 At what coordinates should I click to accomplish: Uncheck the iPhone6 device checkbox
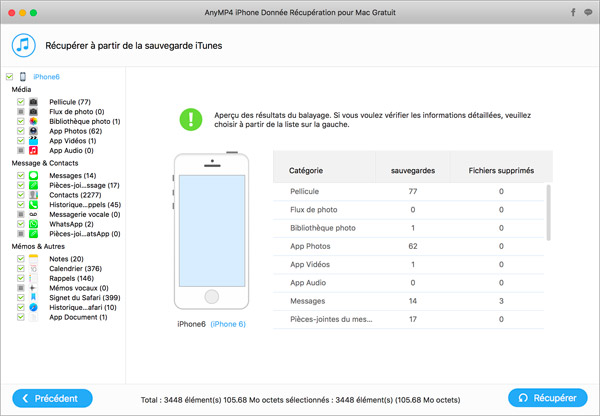click(10, 77)
